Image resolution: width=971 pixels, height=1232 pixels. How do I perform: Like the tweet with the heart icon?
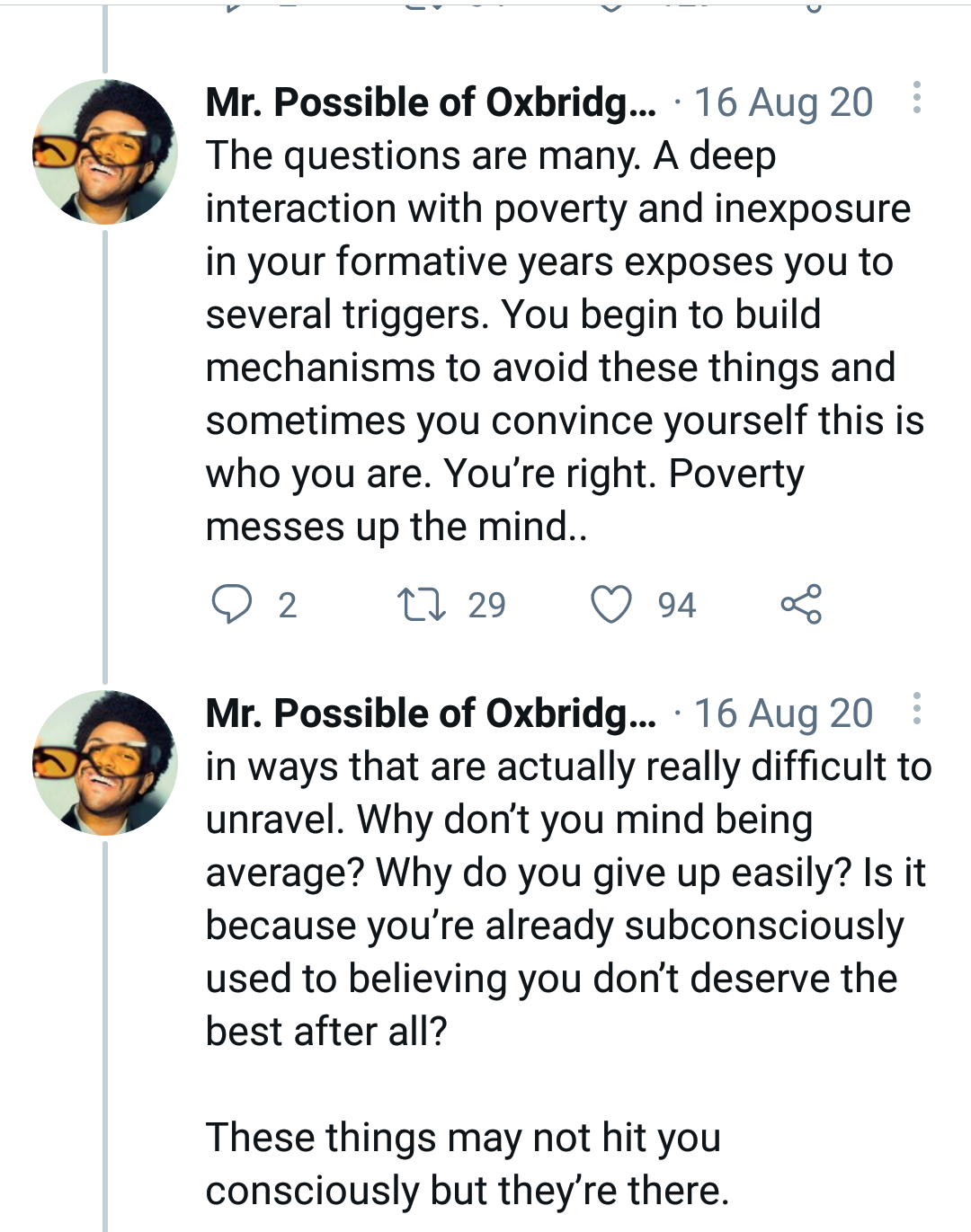coord(610,604)
